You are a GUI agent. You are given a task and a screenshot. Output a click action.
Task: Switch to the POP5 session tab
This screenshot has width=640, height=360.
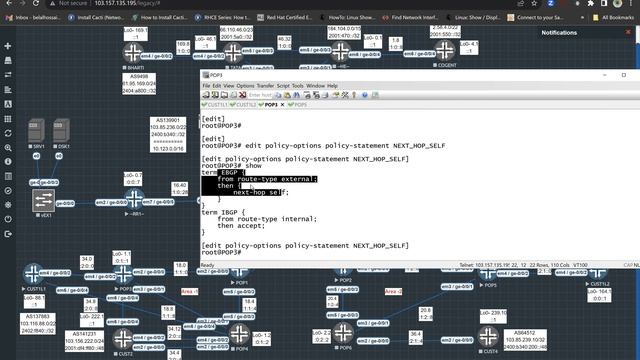coord(298,105)
